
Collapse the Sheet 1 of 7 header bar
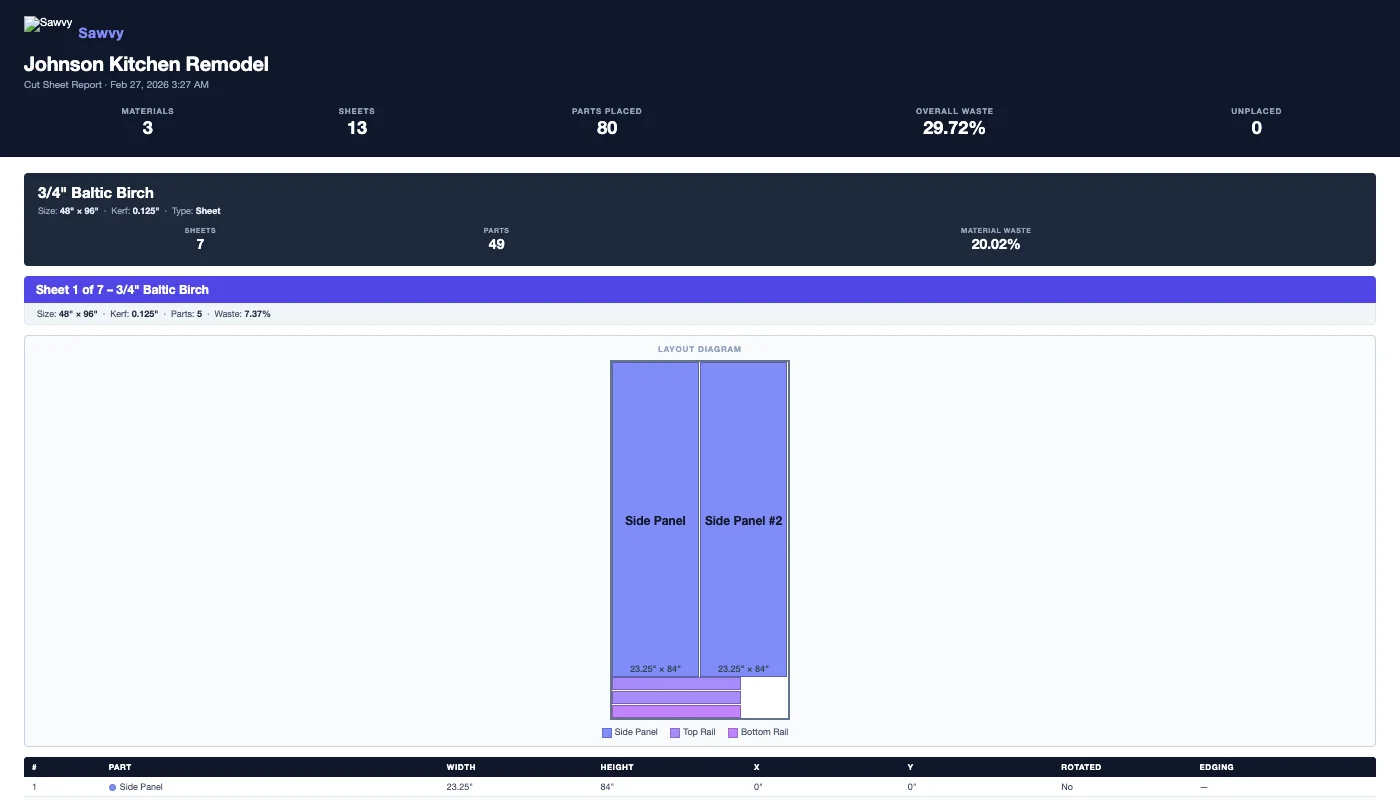(x=123, y=289)
